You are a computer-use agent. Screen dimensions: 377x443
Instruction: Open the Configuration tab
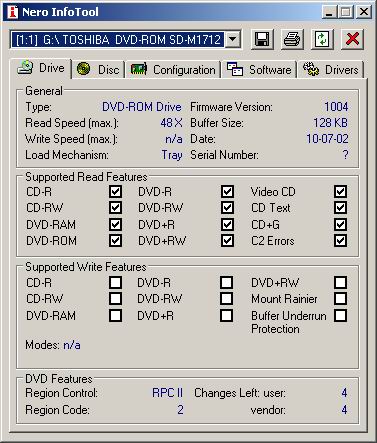173,69
